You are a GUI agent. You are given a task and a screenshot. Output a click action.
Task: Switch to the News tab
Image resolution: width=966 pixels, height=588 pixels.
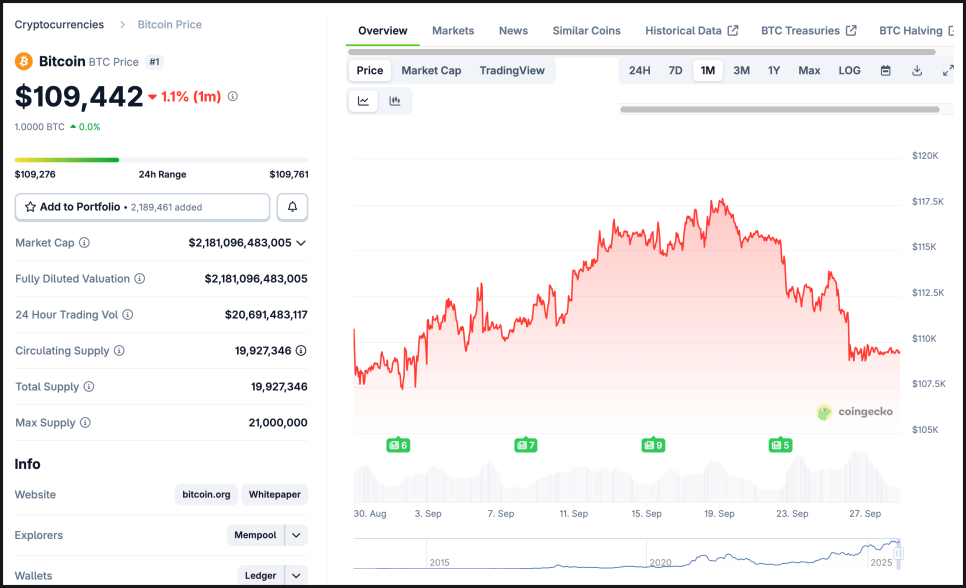tap(513, 31)
